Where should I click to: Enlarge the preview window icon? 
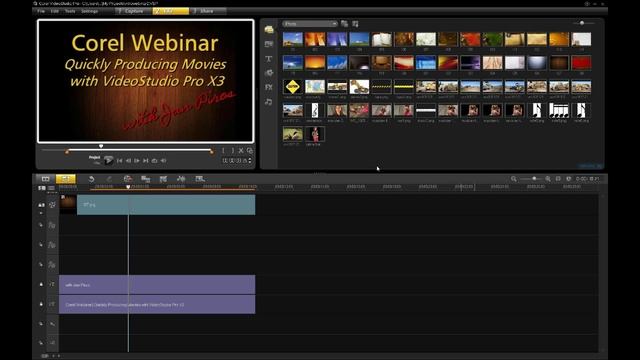point(249,151)
